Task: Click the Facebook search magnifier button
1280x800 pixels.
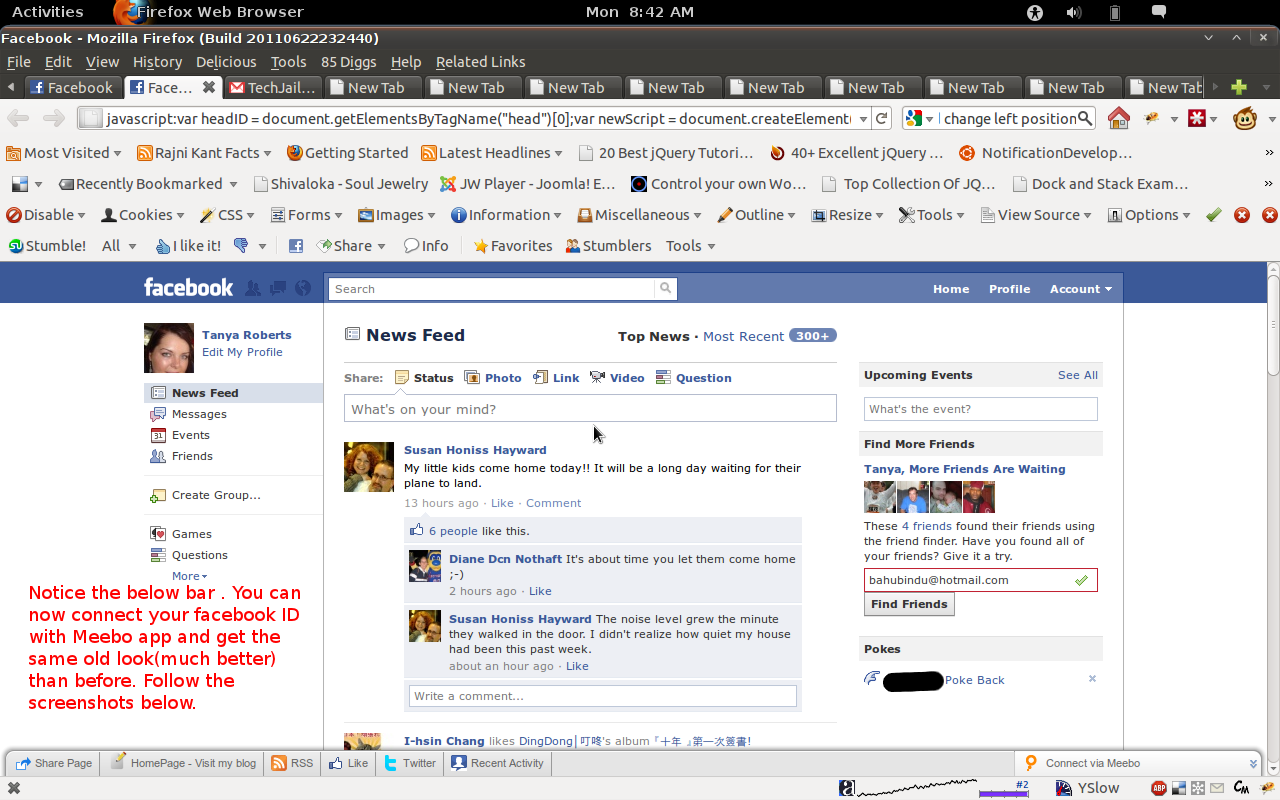Action: click(x=665, y=288)
